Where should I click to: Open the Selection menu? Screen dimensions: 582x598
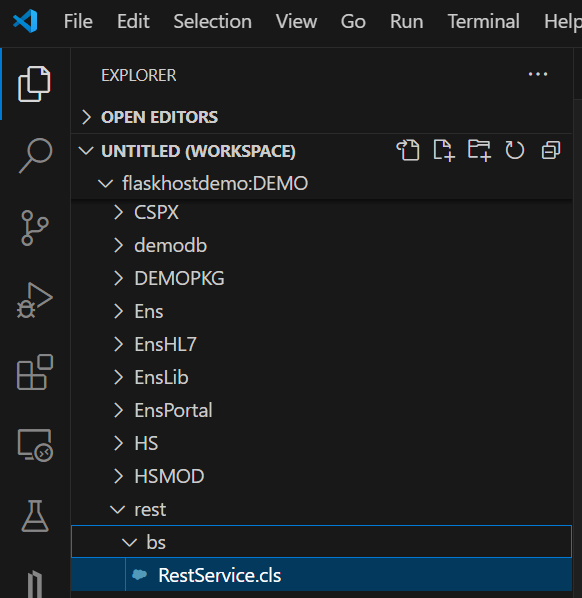pos(212,21)
